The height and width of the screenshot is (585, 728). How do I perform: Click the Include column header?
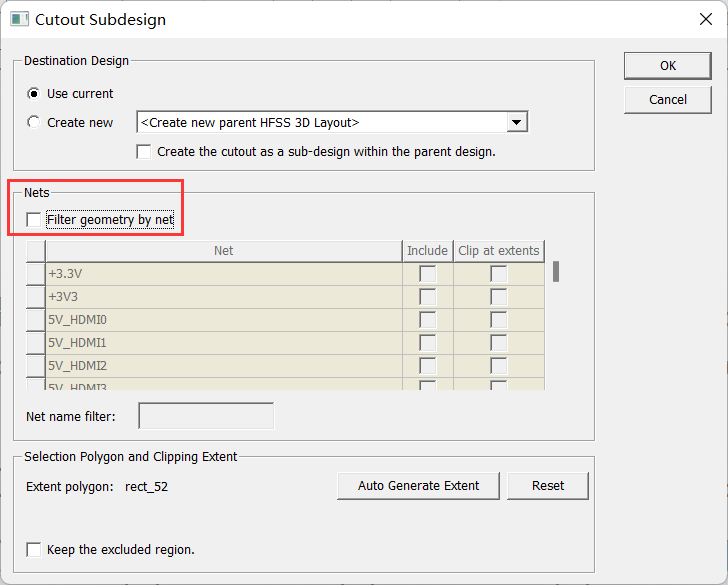428,251
